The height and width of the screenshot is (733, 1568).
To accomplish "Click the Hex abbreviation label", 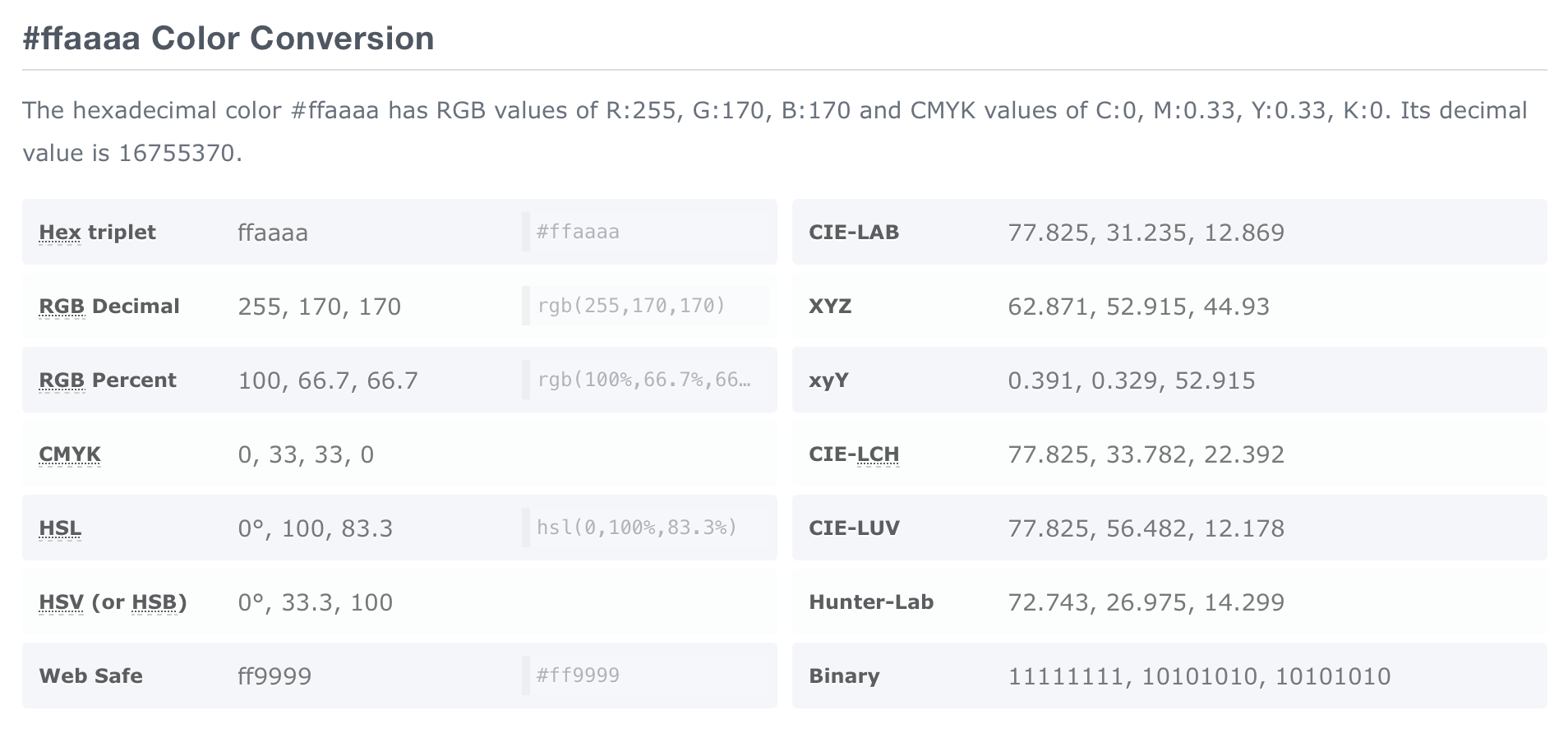I will tap(60, 233).
